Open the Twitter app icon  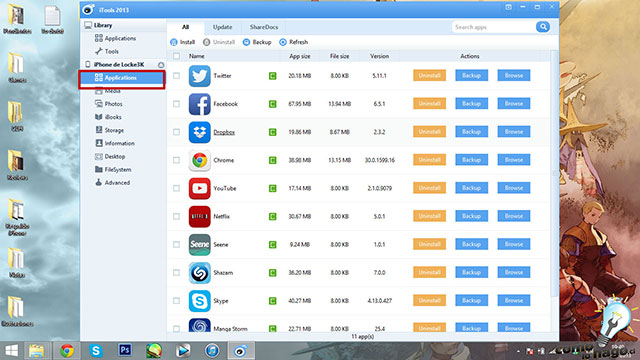pyautogui.click(x=200, y=76)
